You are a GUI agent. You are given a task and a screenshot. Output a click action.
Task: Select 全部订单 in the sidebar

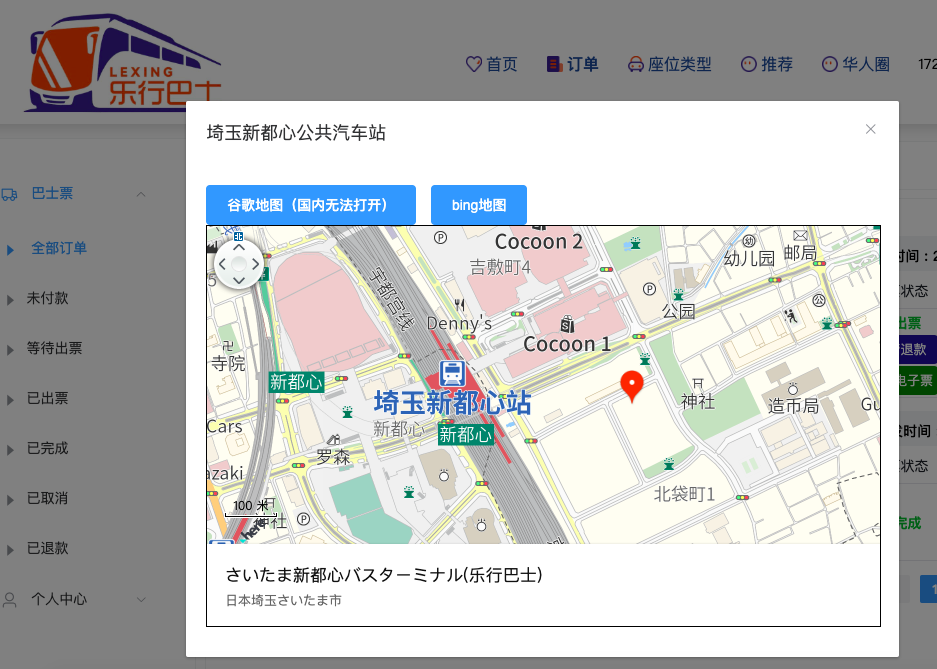pos(59,248)
